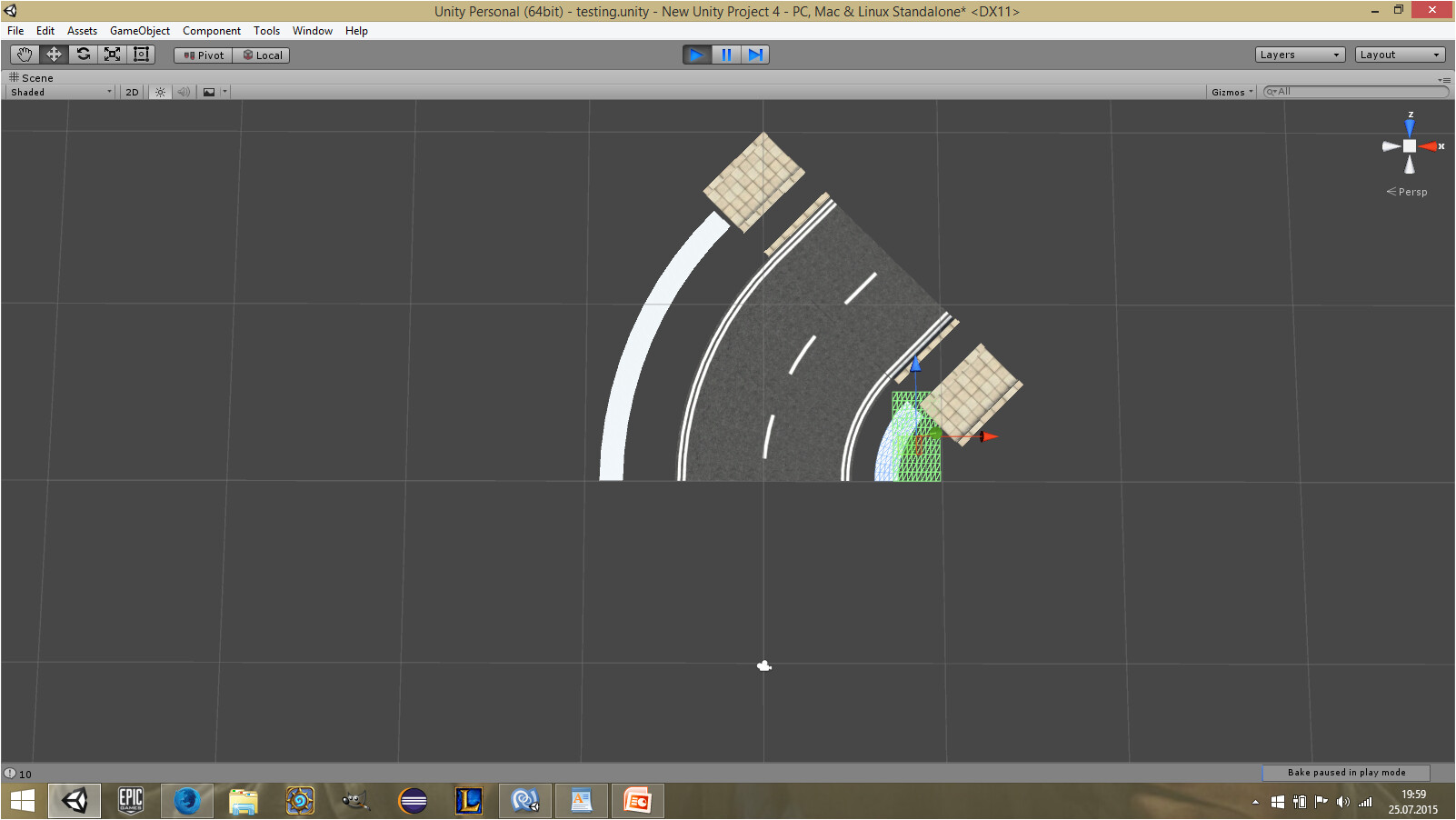
Task: Select the Rect transform tool
Action: point(141,54)
